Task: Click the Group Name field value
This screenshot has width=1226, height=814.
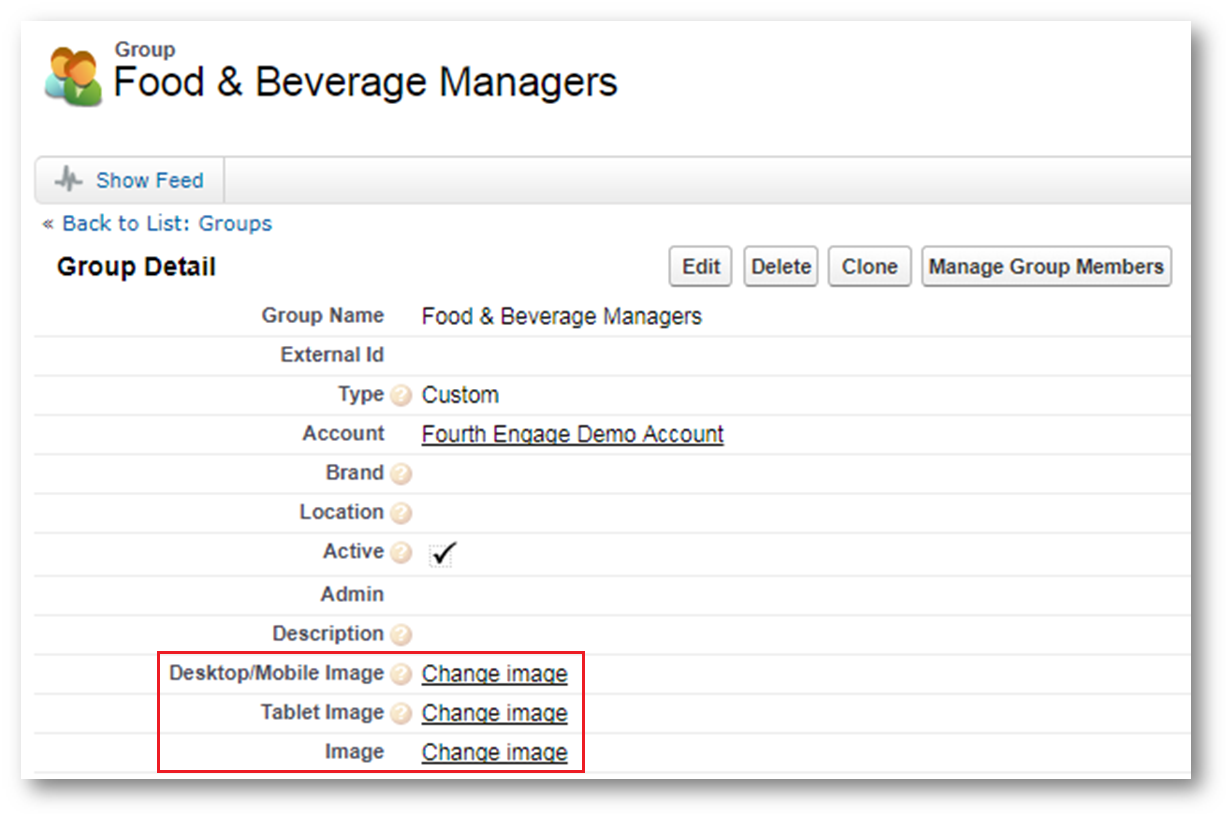Action: point(561,317)
